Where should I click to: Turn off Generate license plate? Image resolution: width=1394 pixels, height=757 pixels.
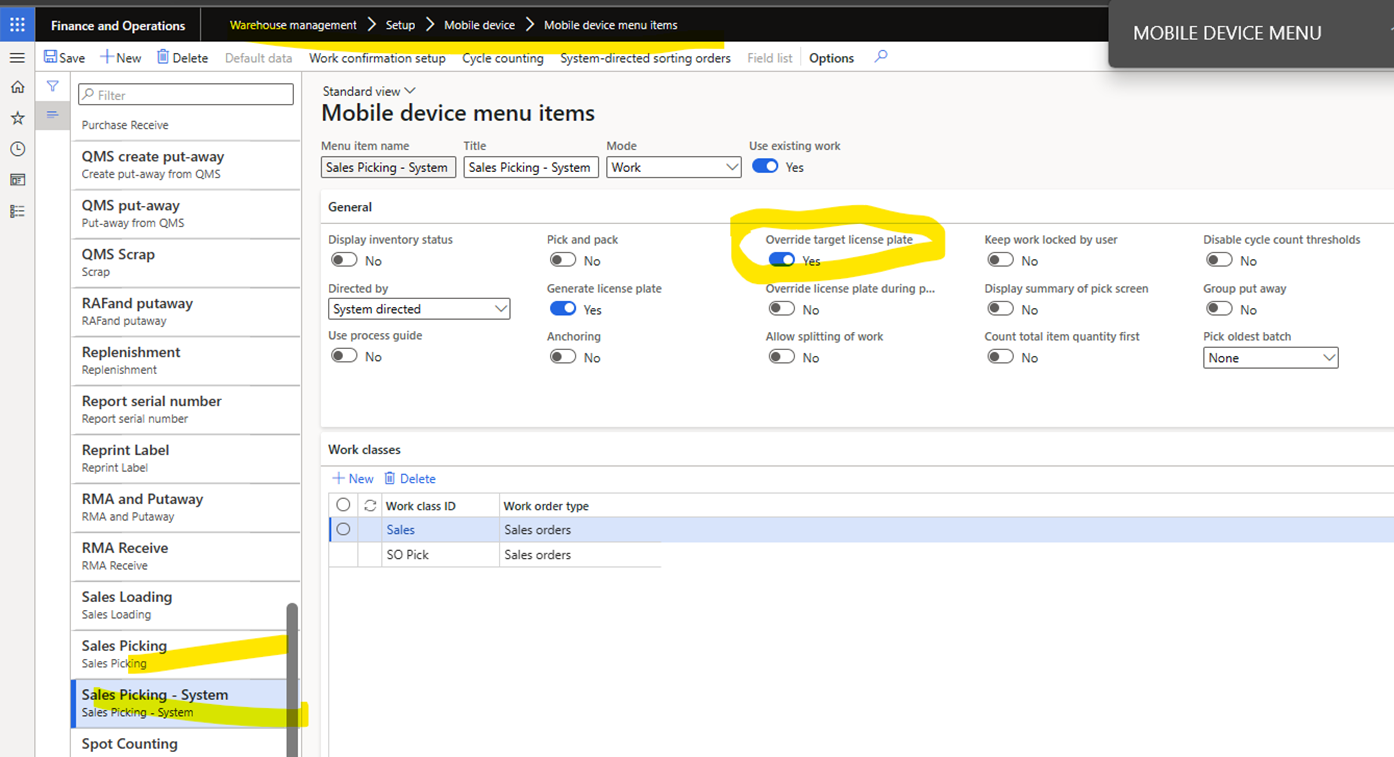[563, 309]
